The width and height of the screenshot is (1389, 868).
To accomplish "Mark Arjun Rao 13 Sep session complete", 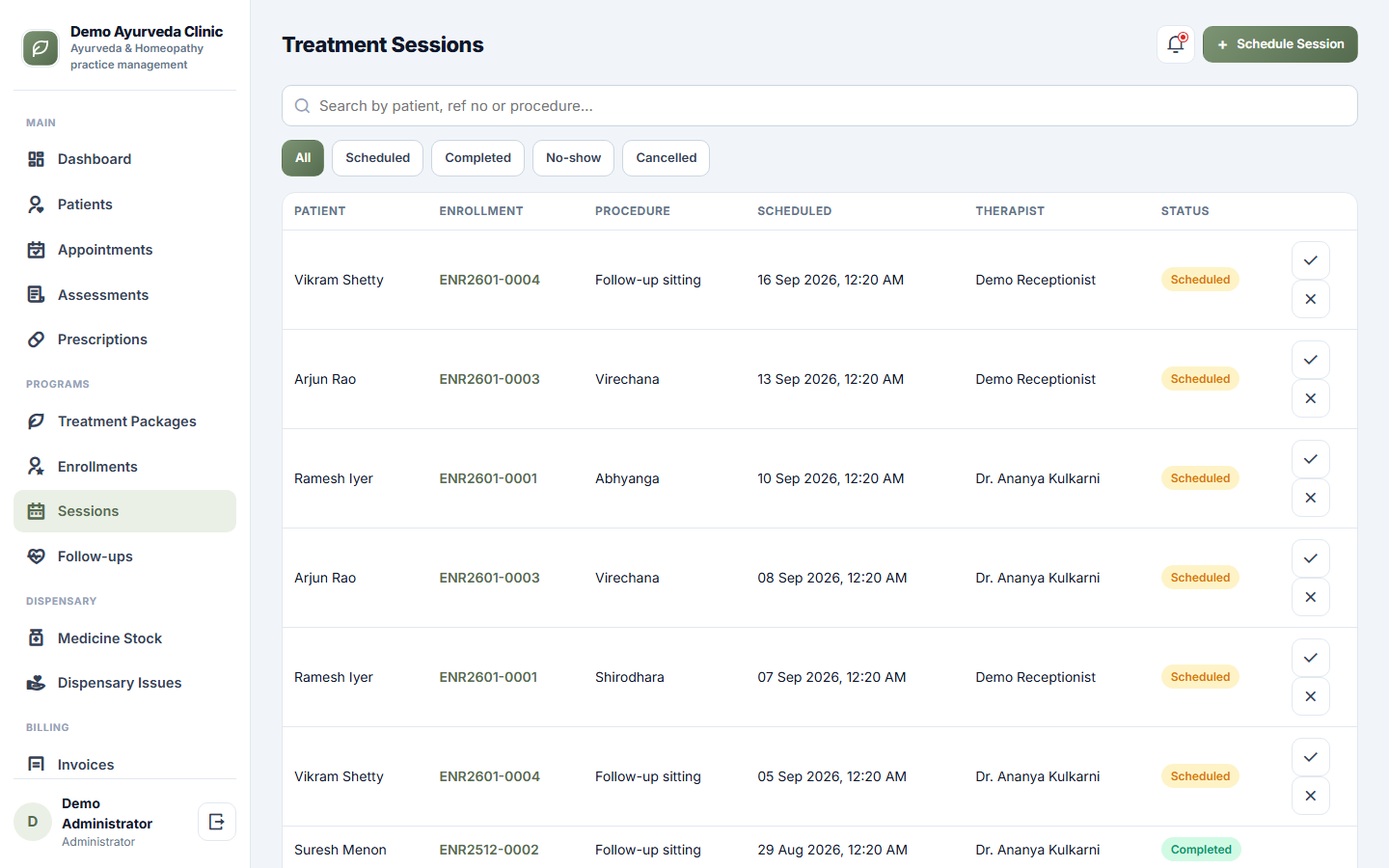I will (1311, 360).
